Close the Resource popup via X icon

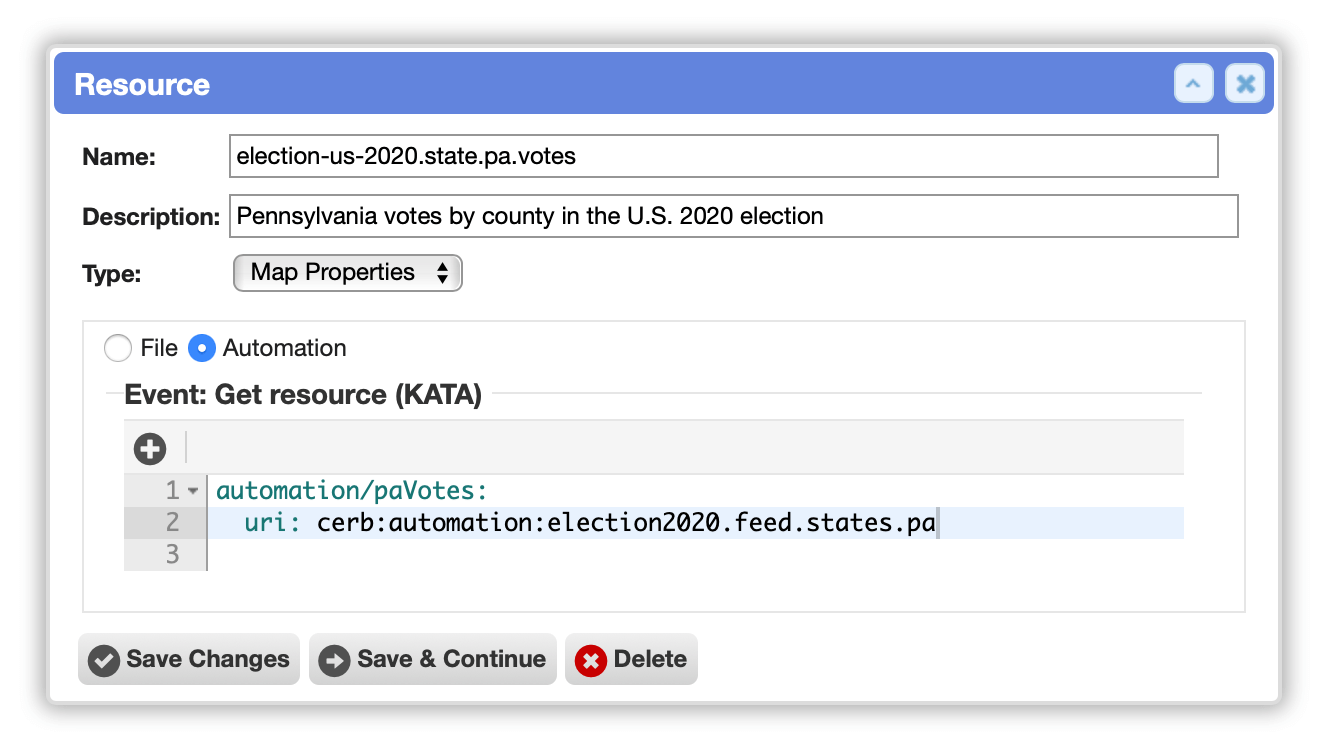coord(1245,84)
